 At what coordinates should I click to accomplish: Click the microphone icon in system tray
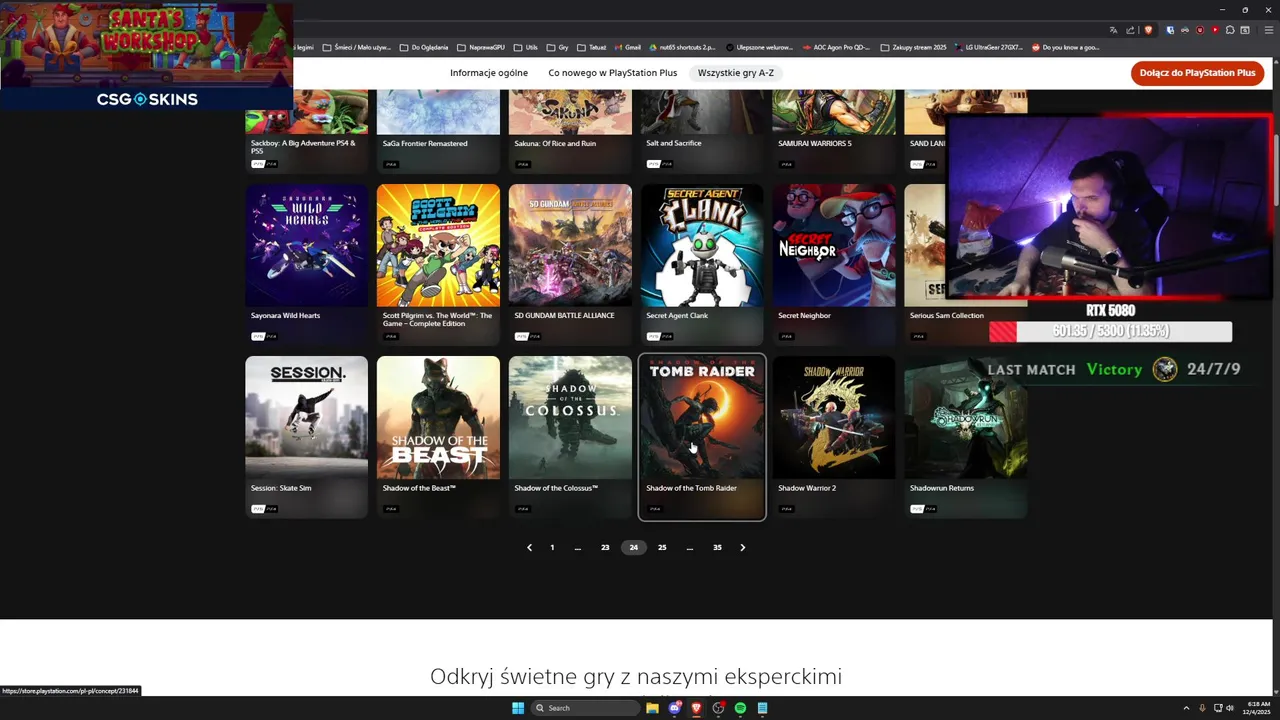1202,708
